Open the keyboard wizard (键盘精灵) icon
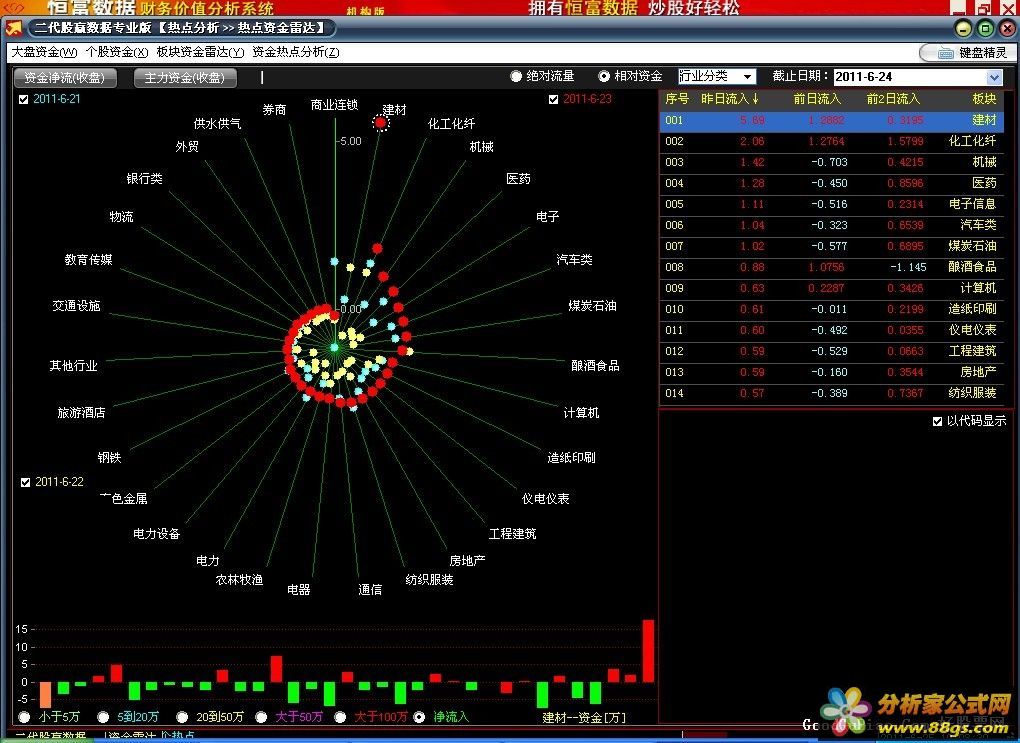 [945, 53]
